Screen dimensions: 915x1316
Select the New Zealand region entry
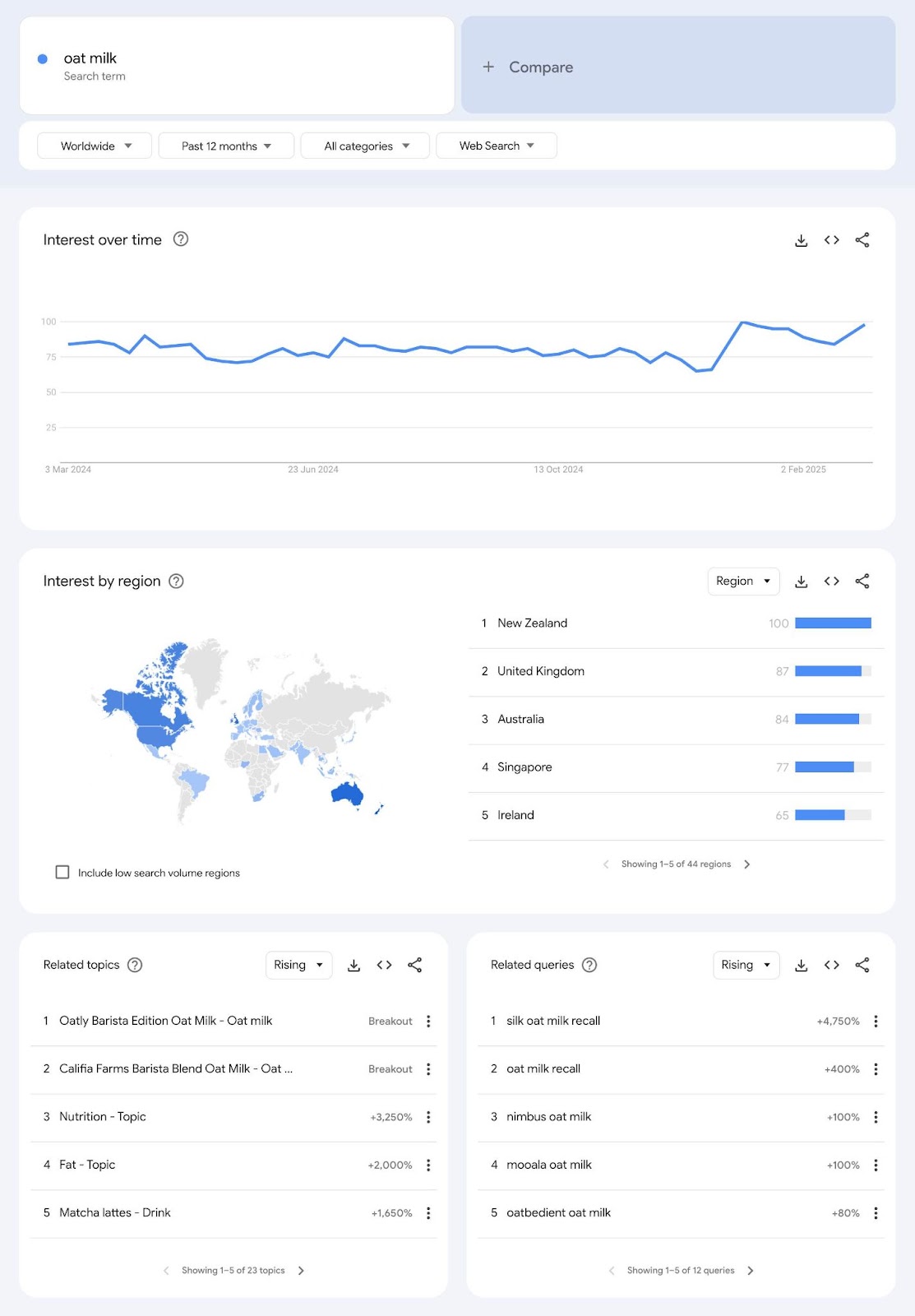pos(532,623)
